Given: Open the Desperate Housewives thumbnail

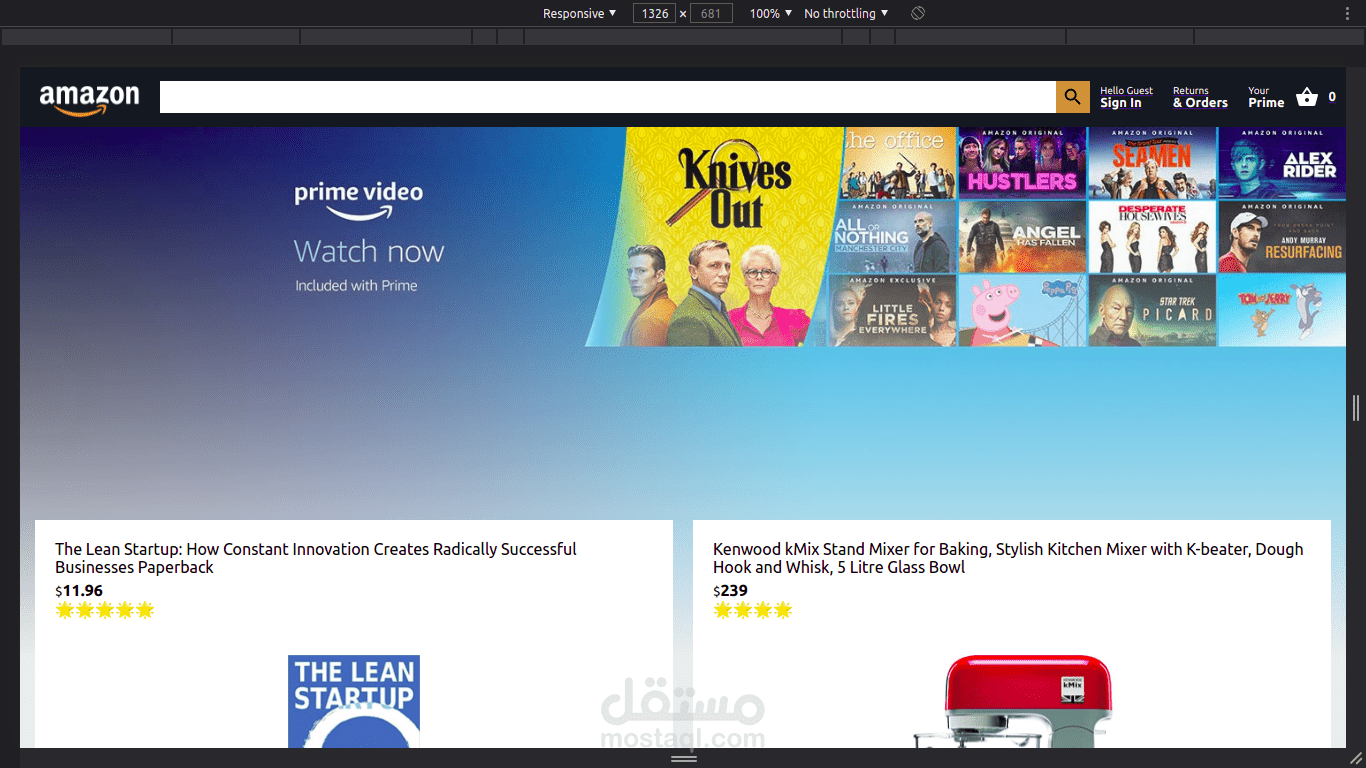Looking at the screenshot, I should point(1152,237).
